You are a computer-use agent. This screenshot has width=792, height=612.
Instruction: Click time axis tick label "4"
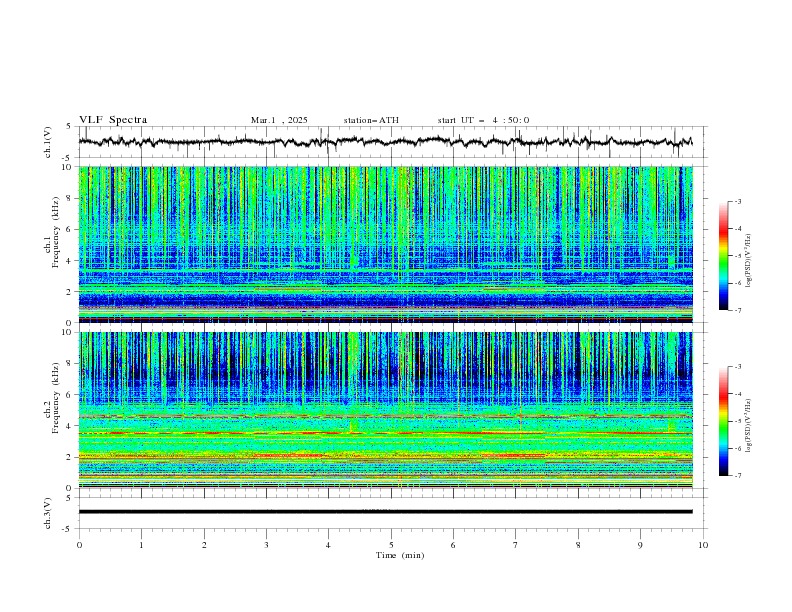tap(328, 545)
